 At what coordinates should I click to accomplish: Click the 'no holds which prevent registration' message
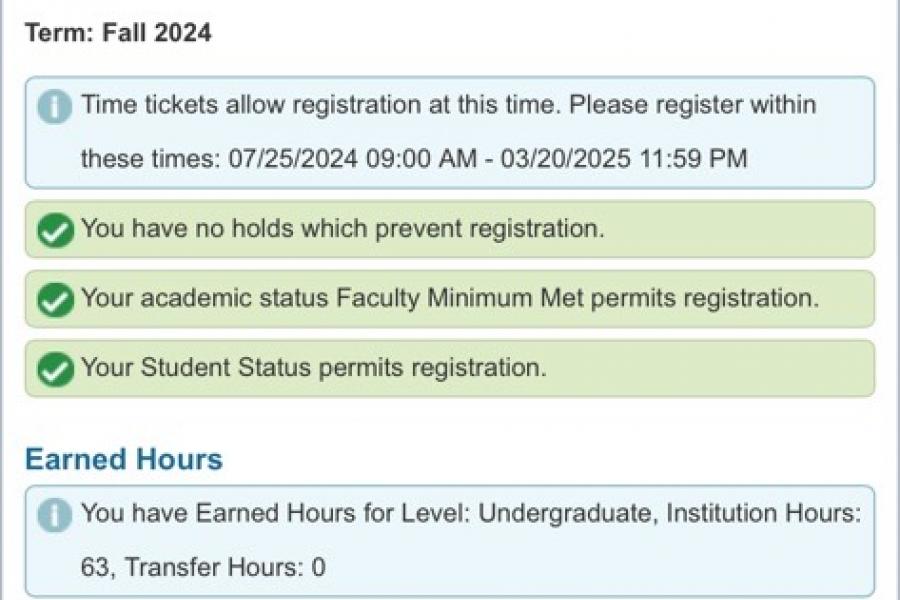tap(342, 229)
